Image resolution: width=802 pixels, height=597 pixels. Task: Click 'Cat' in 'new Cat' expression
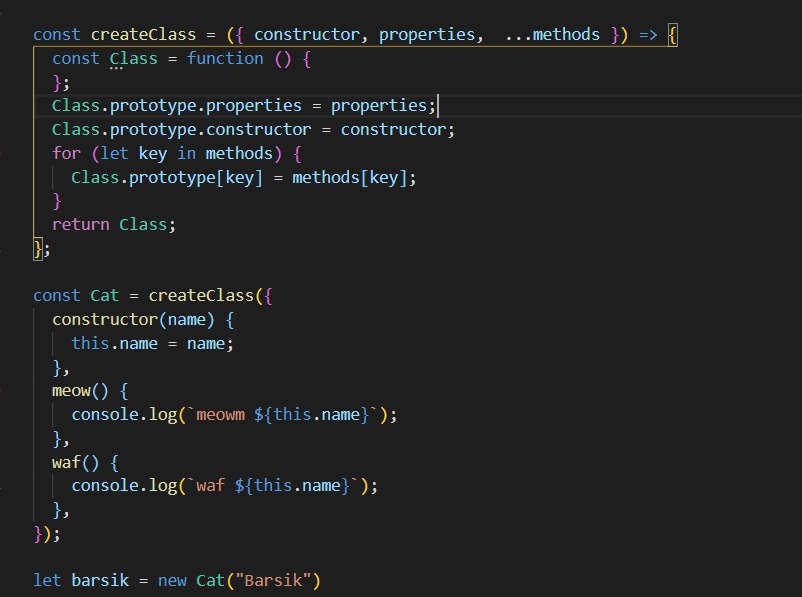pyautogui.click(x=211, y=580)
